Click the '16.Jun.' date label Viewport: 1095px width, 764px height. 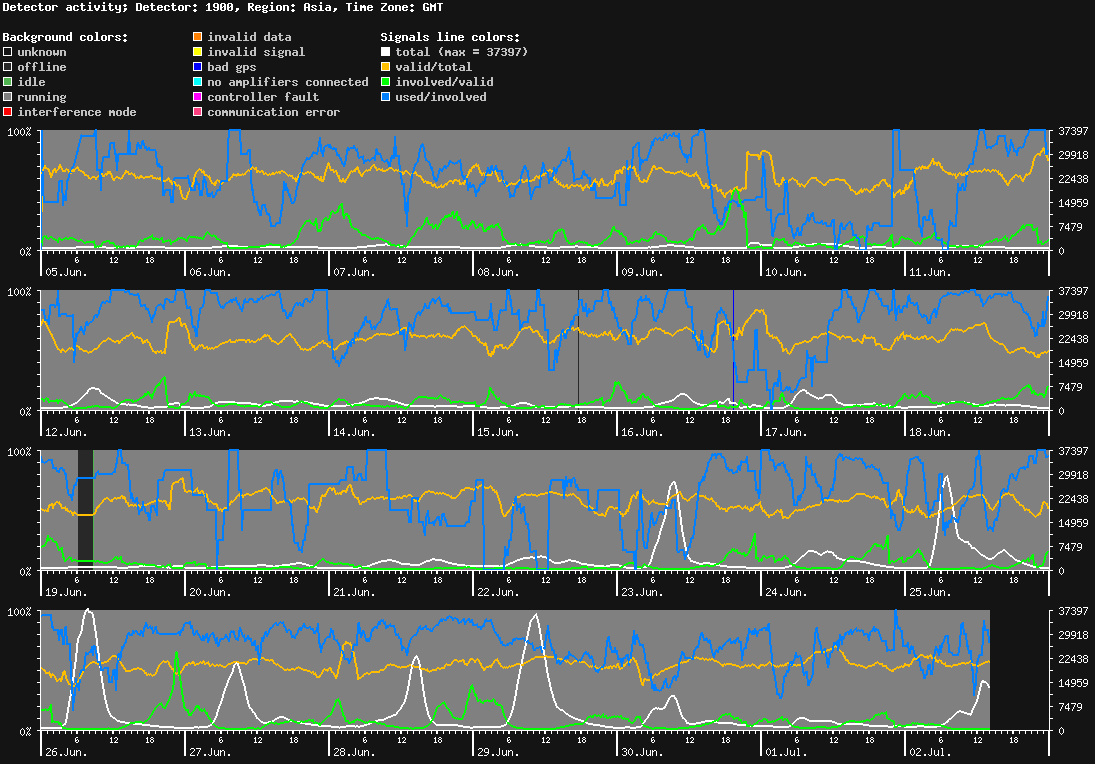pyautogui.click(x=642, y=432)
